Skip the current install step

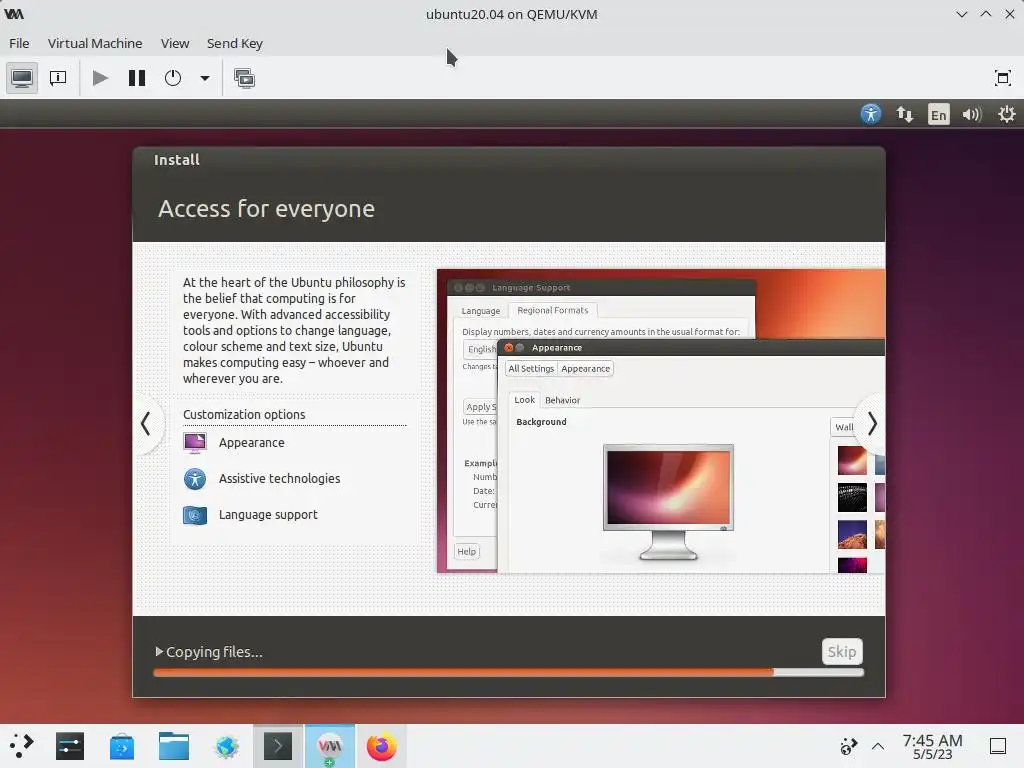pos(842,651)
